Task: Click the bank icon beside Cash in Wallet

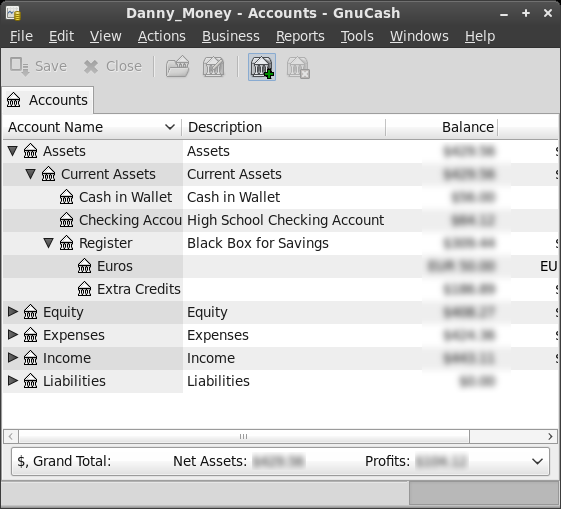Action: (67, 197)
